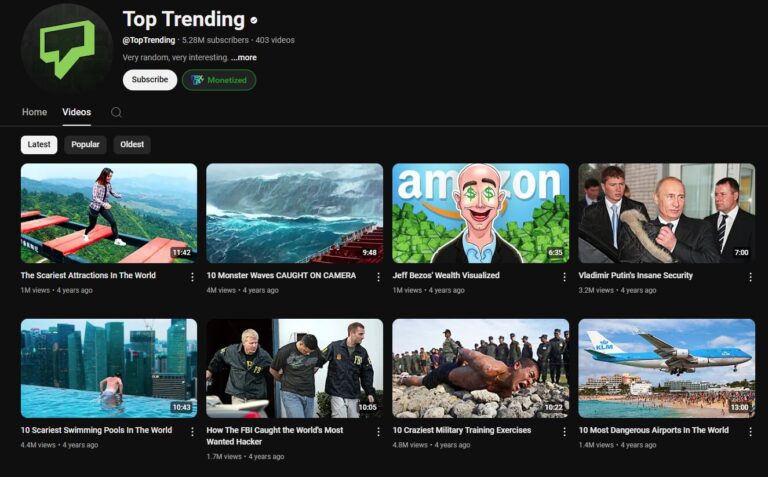
Task: Sort videos by Popular
Action: click(x=85, y=144)
